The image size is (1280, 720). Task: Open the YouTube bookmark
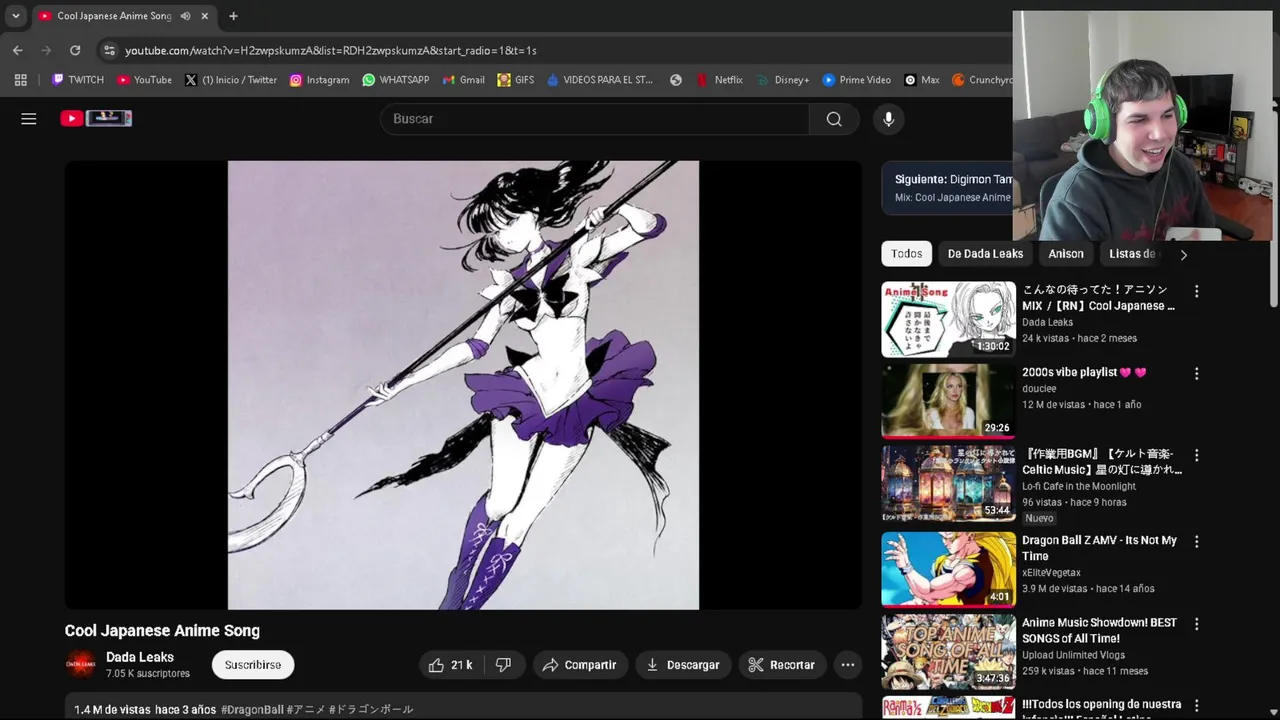[144, 80]
